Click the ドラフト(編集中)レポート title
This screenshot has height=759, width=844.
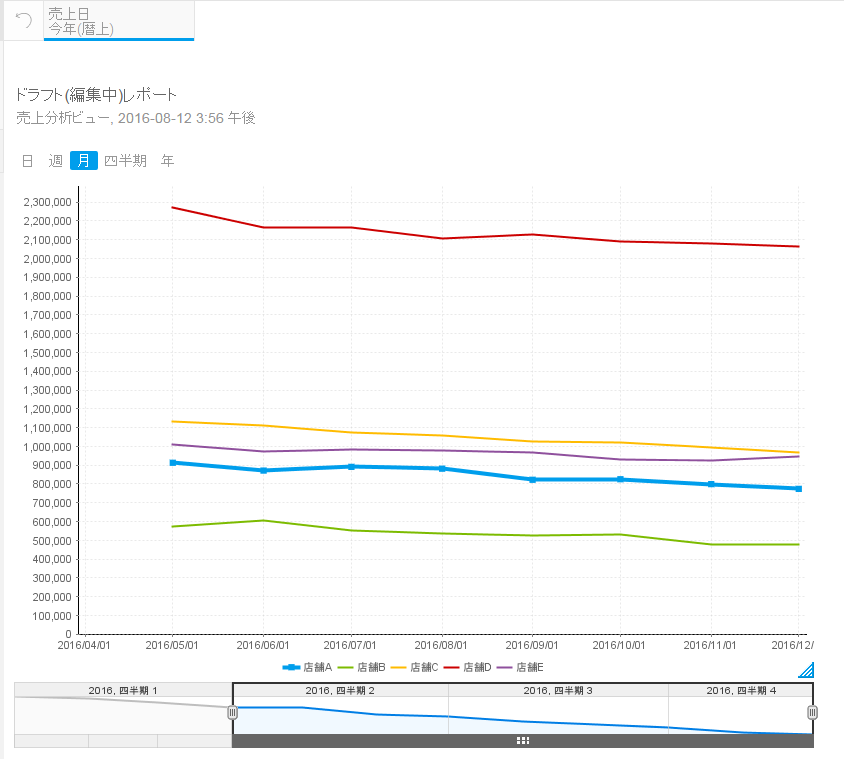tap(96, 95)
